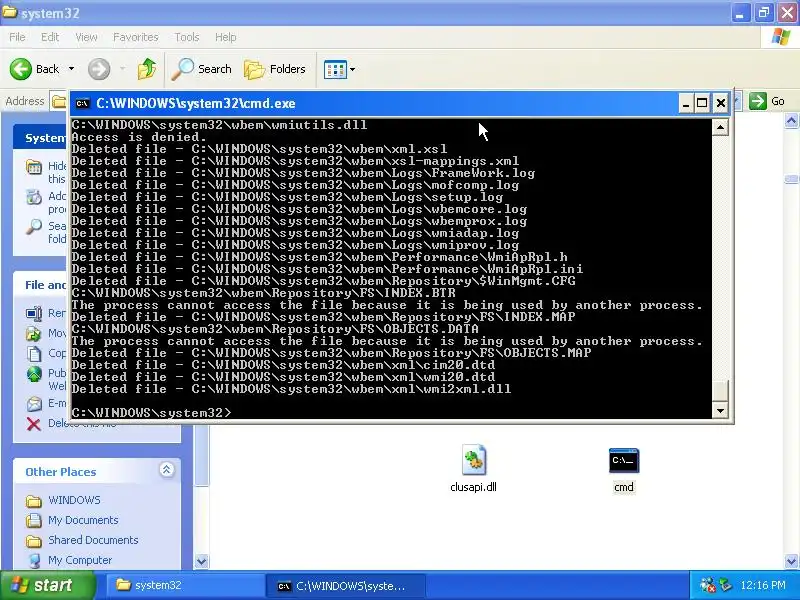Viewport: 800px width, 600px height.
Task: Click the red X delete file task icon
Action: 34,423
